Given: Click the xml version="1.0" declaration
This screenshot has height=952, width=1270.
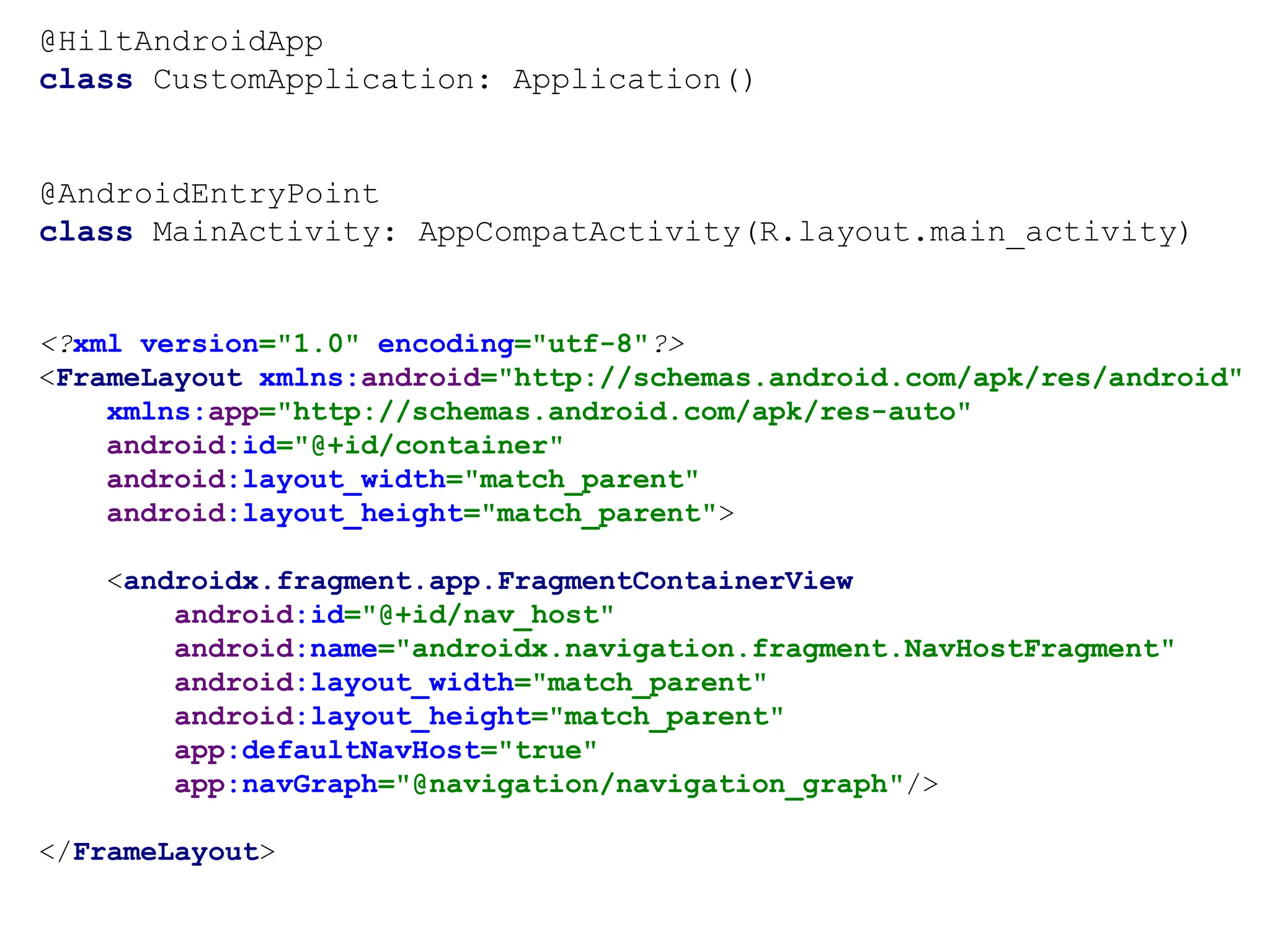Looking at the screenshot, I should tap(216, 344).
